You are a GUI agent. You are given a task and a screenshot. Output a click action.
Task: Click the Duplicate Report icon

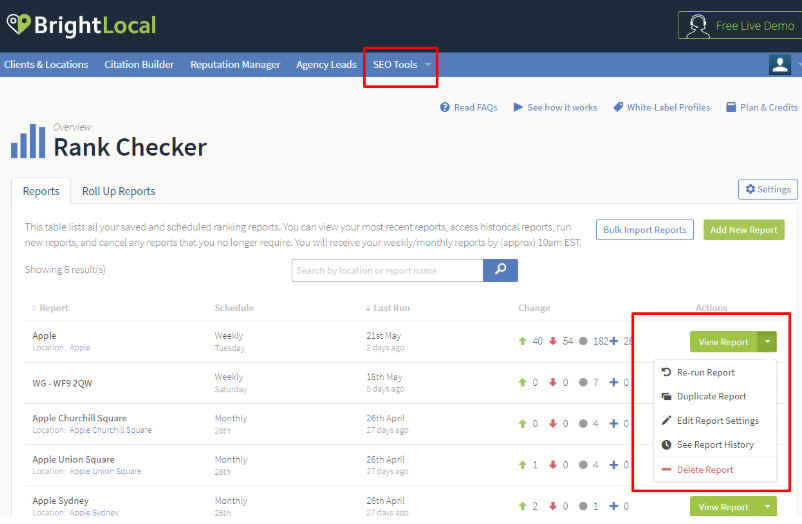[x=666, y=396]
